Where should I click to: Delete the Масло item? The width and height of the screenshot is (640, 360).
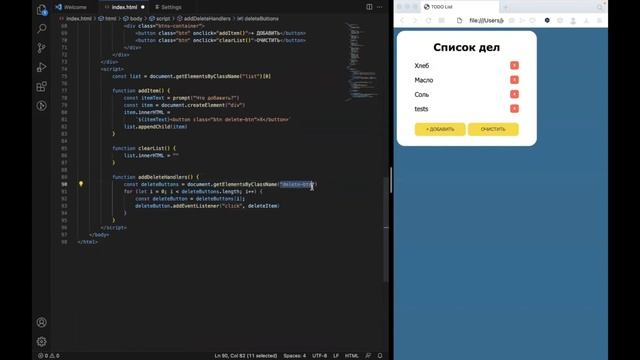point(514,80)
